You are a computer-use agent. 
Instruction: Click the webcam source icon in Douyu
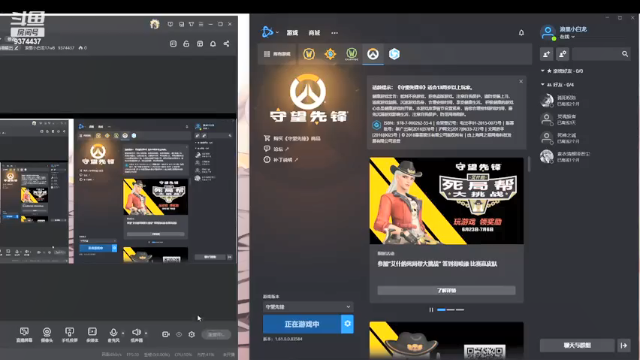(47, 335)
